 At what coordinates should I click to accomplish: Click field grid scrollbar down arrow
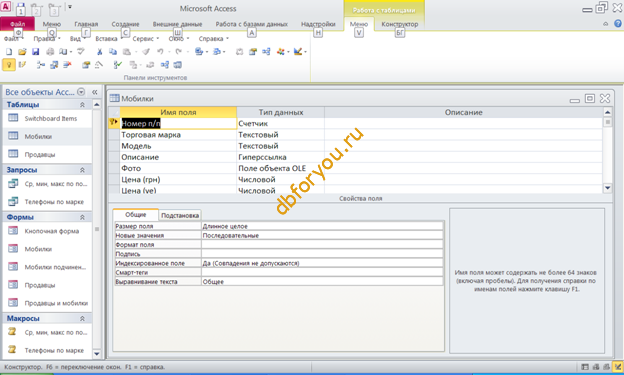607,188
